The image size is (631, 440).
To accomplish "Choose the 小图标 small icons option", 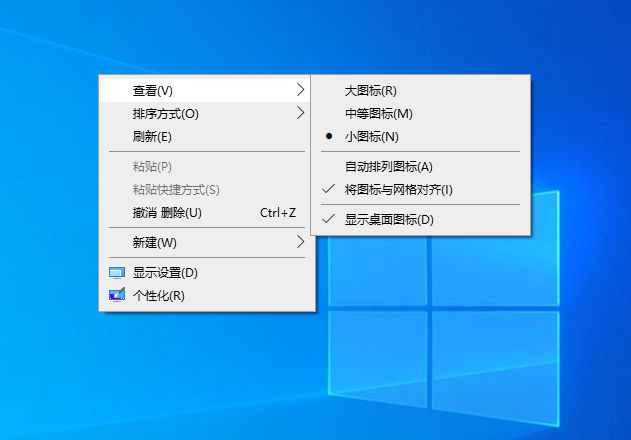I will click(371, 137).
